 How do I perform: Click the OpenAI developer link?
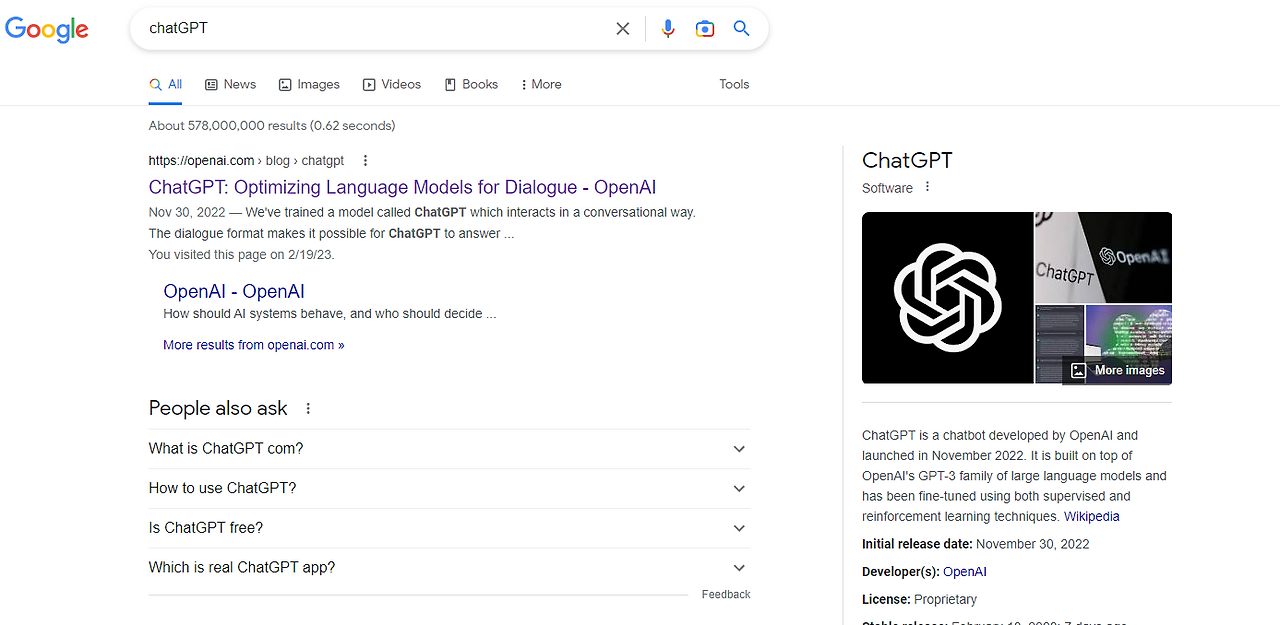pos(965,572)
